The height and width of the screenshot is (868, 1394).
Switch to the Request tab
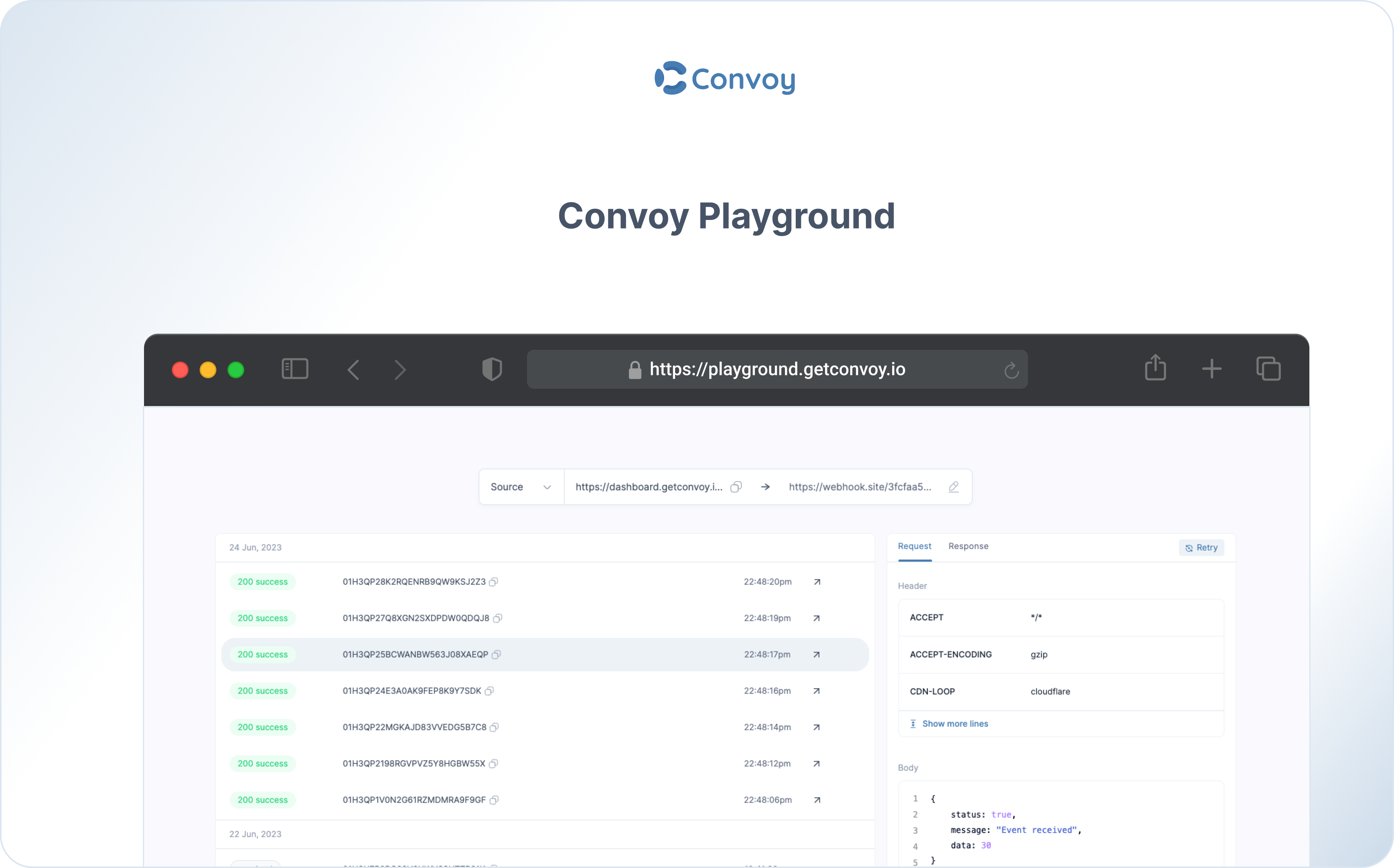point(914,546)
